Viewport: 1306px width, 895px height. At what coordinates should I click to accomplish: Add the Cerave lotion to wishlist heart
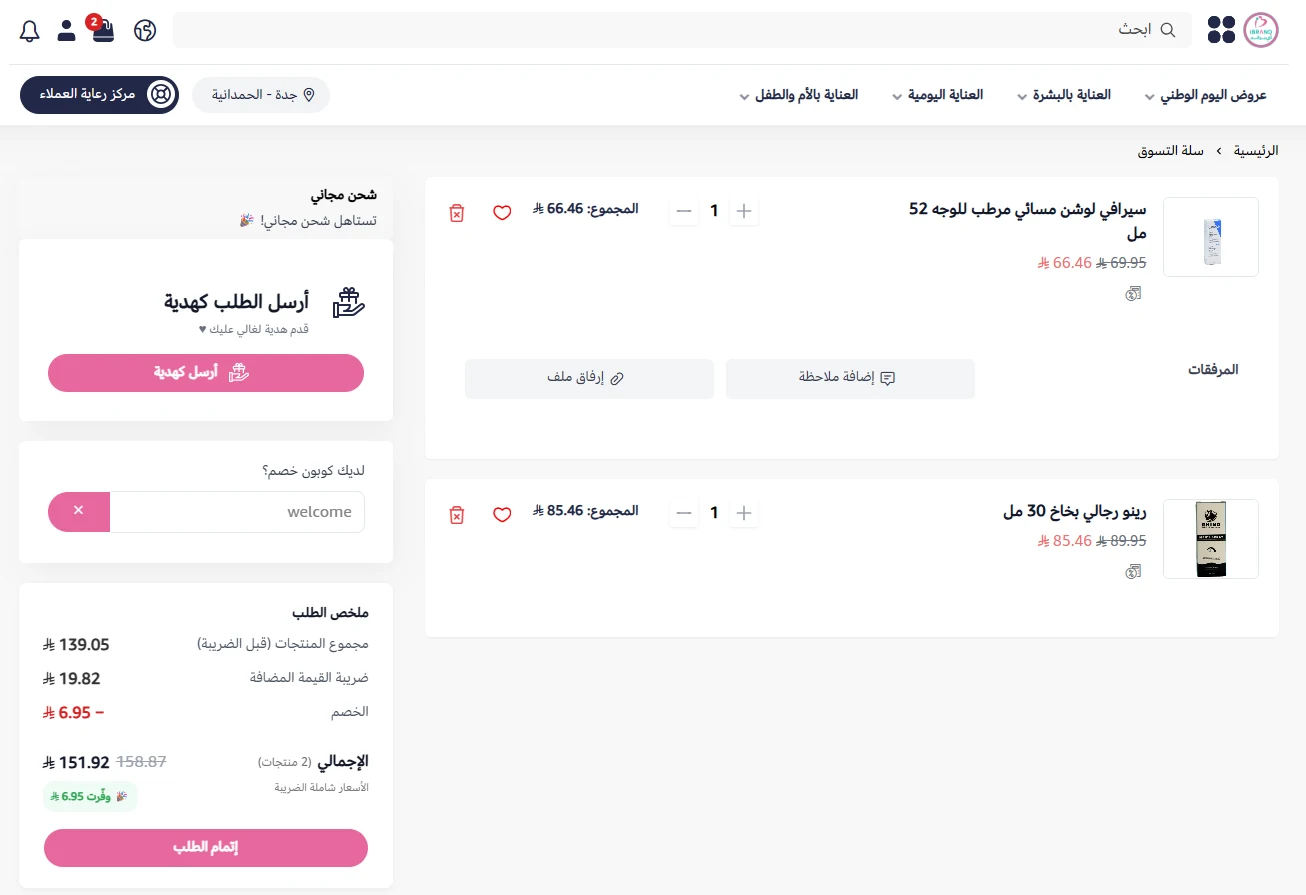pos(502,213)
